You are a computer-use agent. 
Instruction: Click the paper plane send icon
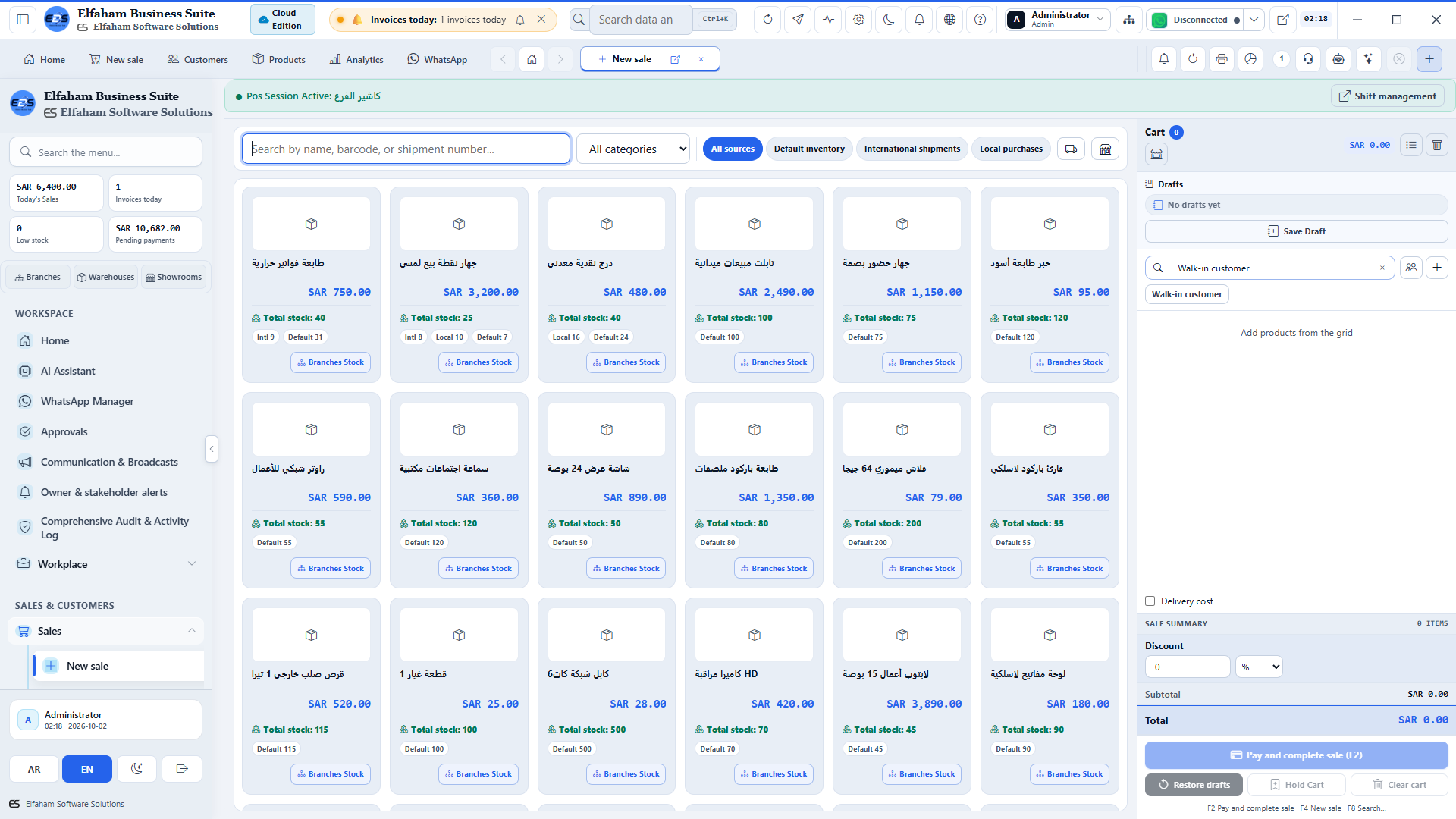(798, 20)
